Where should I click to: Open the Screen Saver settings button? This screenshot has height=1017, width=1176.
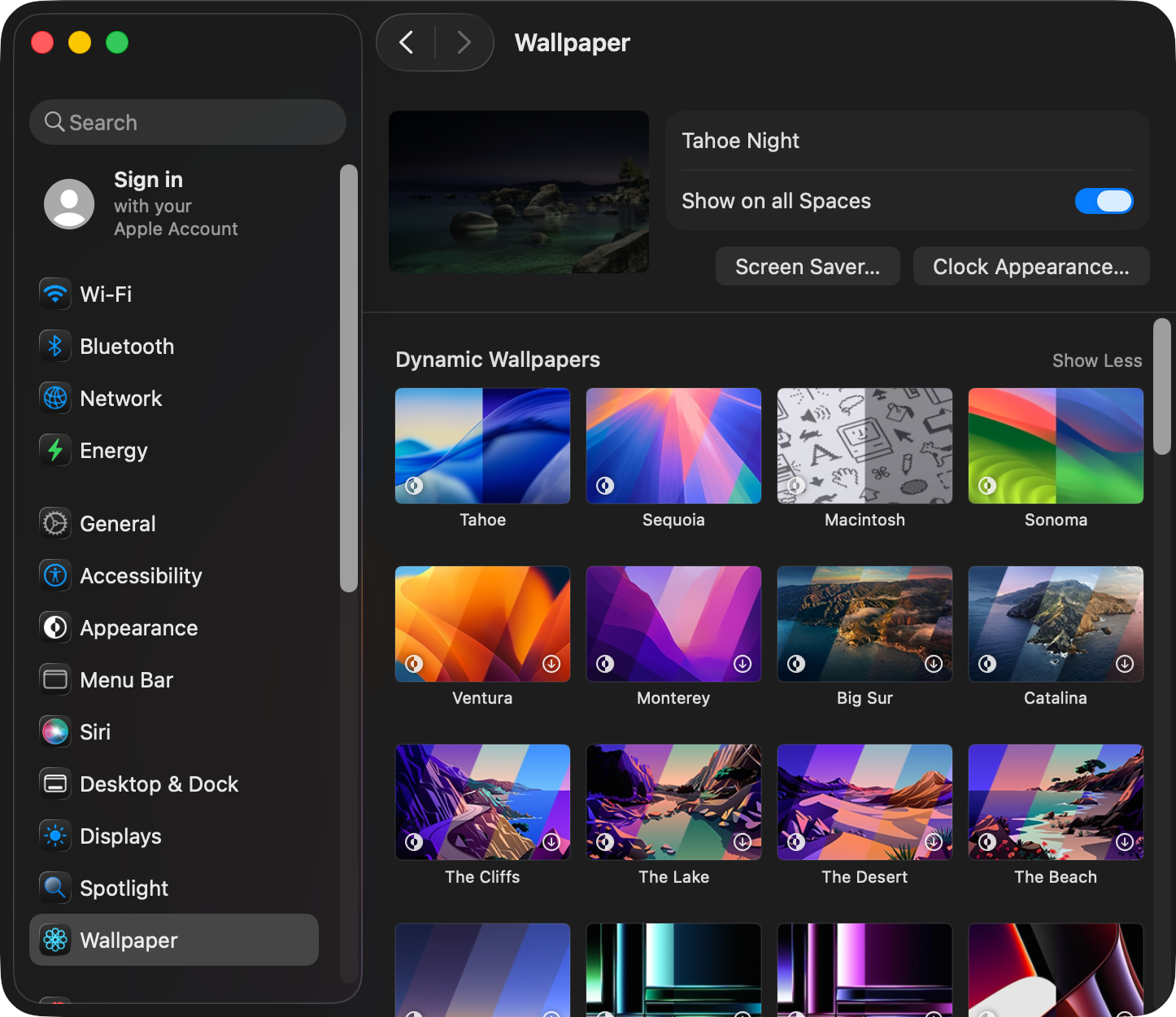(x=808, y=266)
